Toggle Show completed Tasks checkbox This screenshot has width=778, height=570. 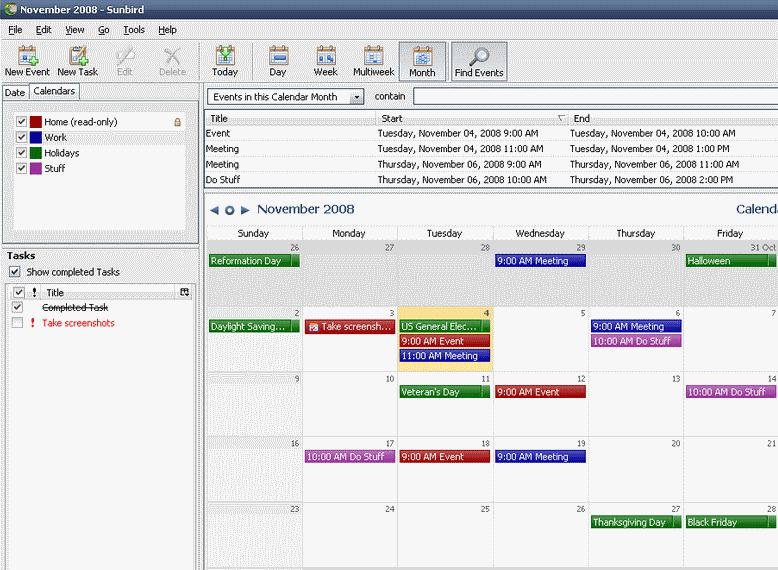15,272
